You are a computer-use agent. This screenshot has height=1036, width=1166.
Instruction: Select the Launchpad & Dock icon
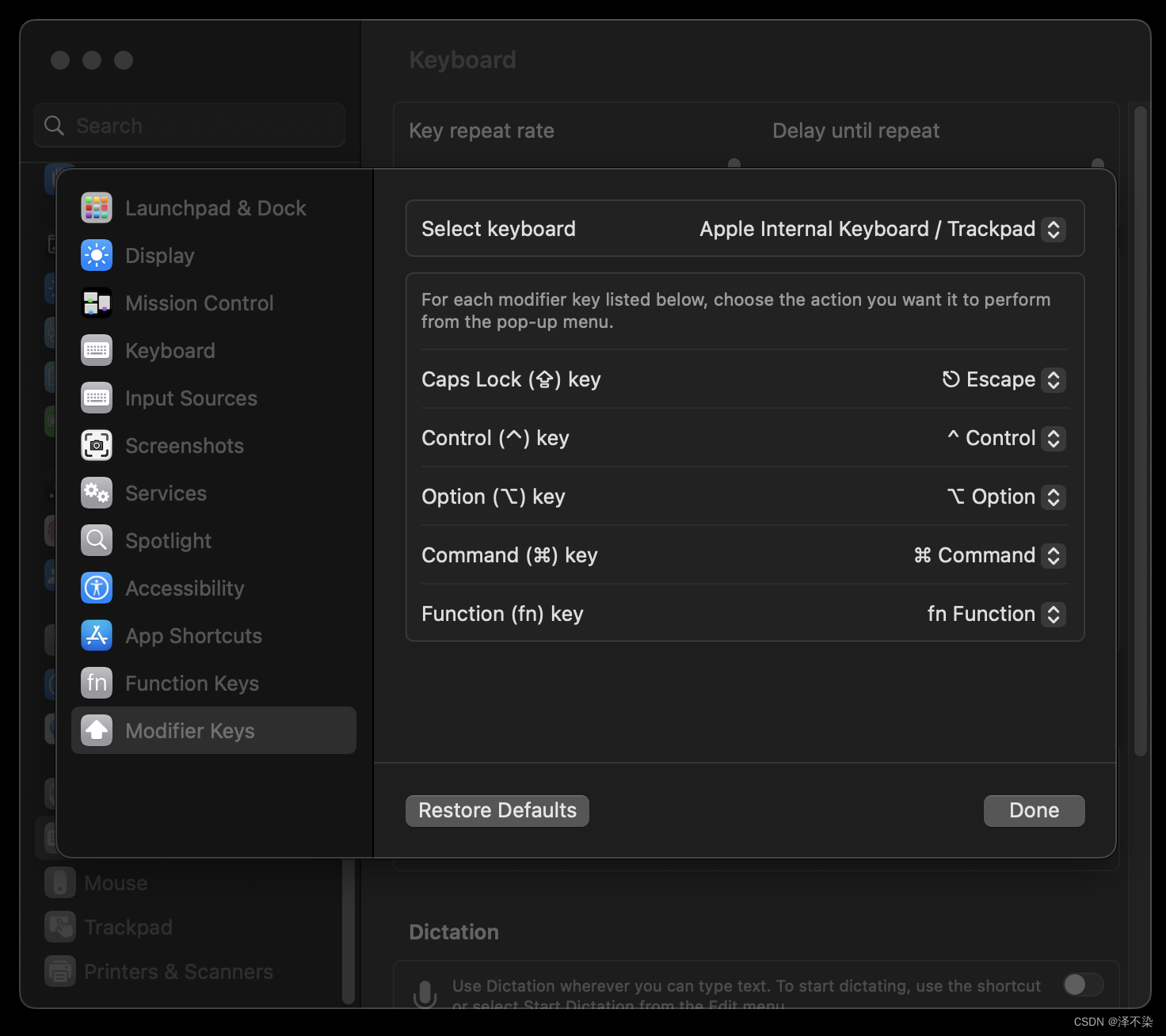pyautogui.click(x=96, y=208)
